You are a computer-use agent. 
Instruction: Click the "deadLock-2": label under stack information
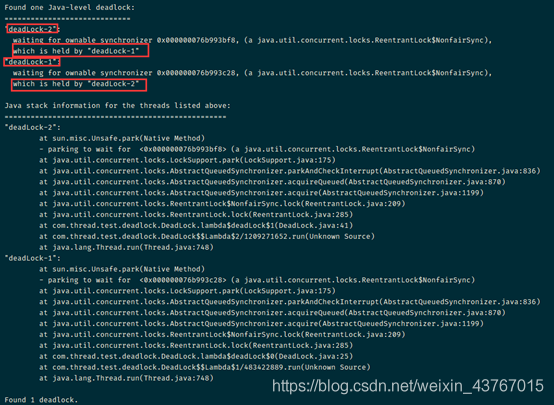[33, 127]
